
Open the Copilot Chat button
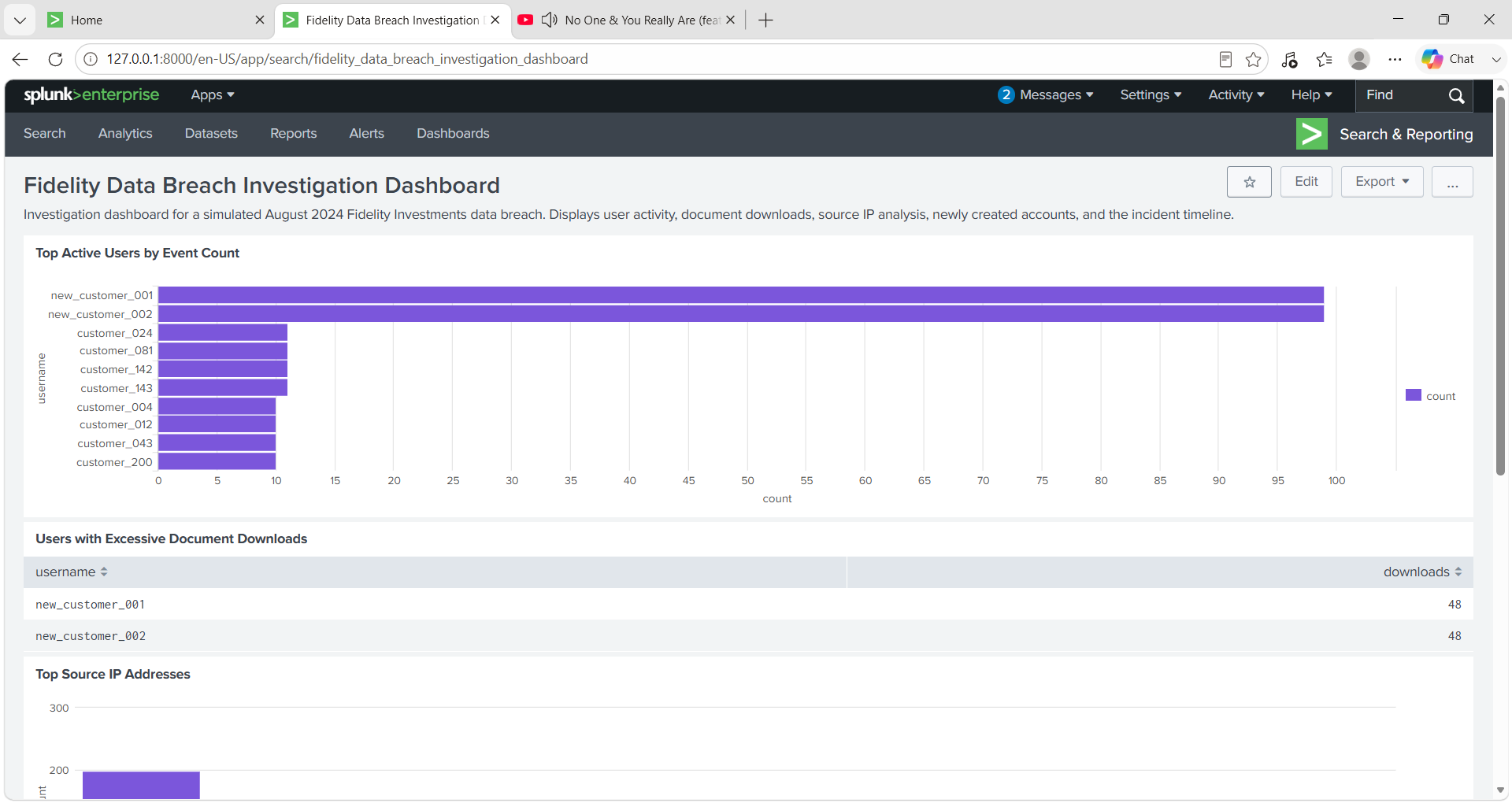coord(1448,59)
